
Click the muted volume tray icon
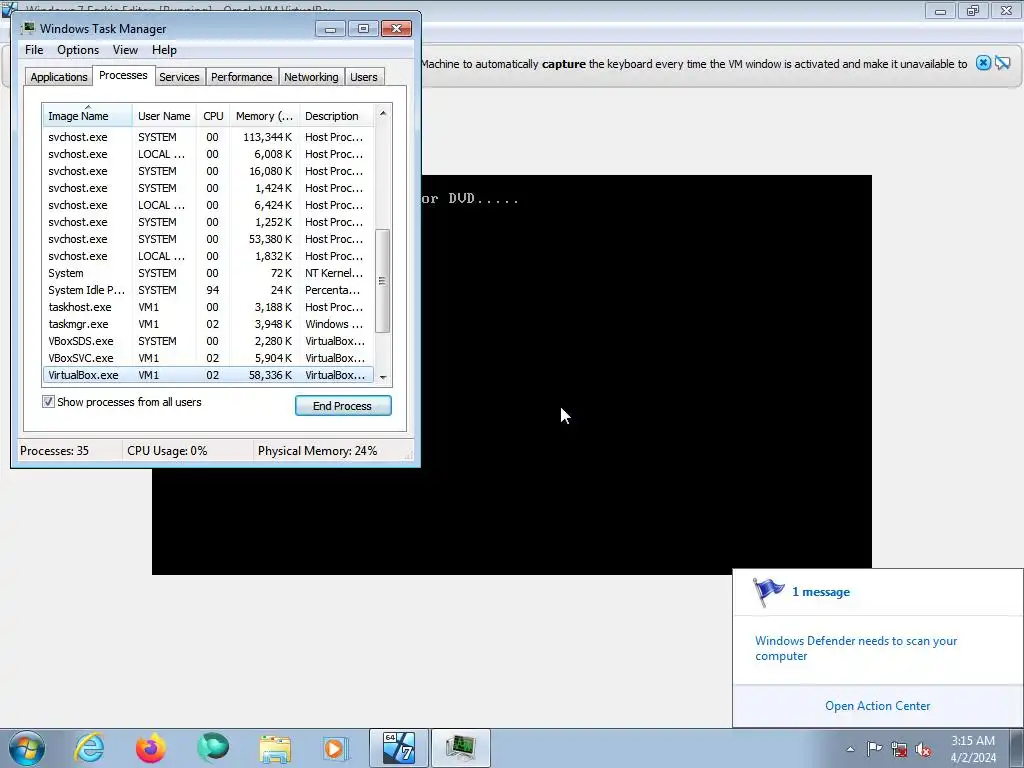[923, 749]
